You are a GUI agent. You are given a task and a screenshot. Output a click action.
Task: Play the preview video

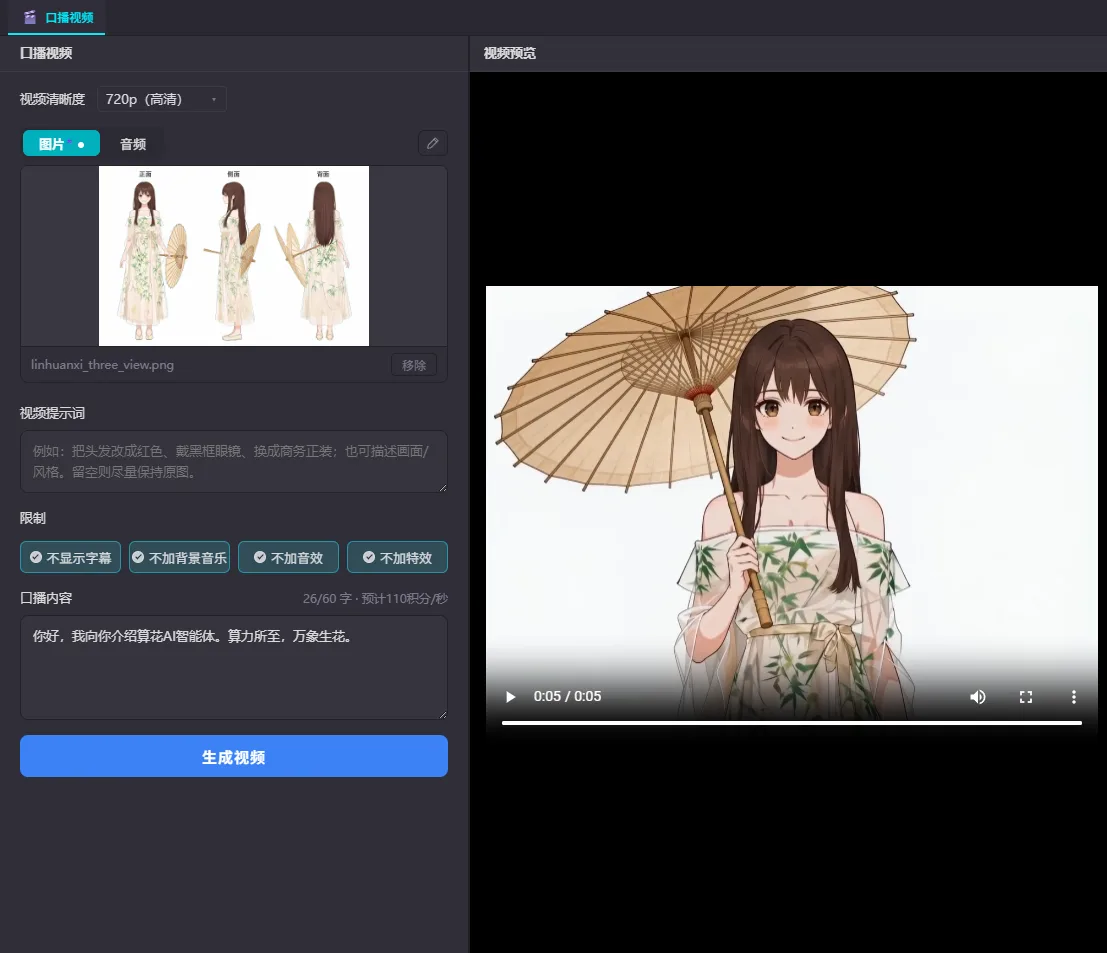coord(510,697)
